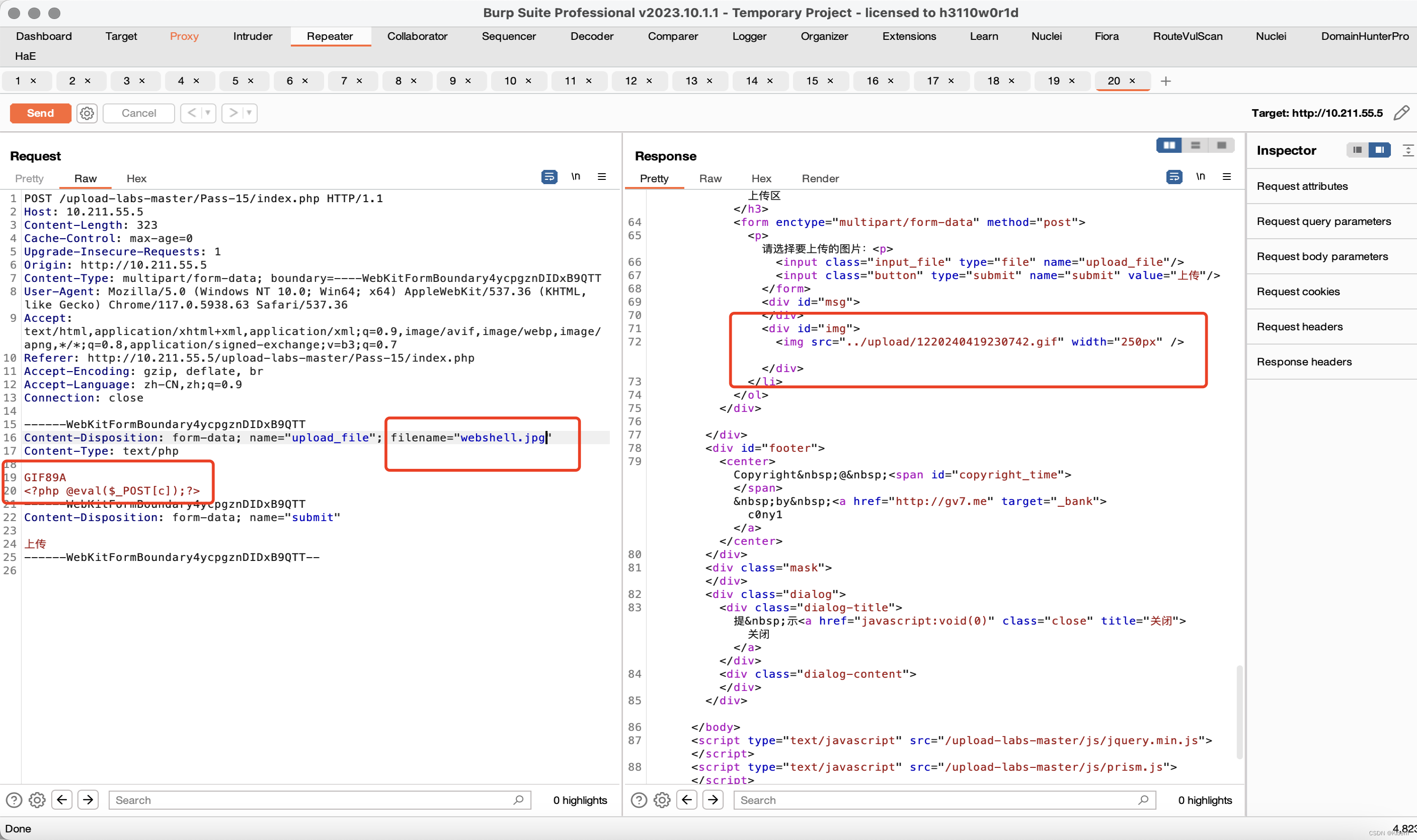Expand Request body parameters in Inspector

[x=1322, y=256]
